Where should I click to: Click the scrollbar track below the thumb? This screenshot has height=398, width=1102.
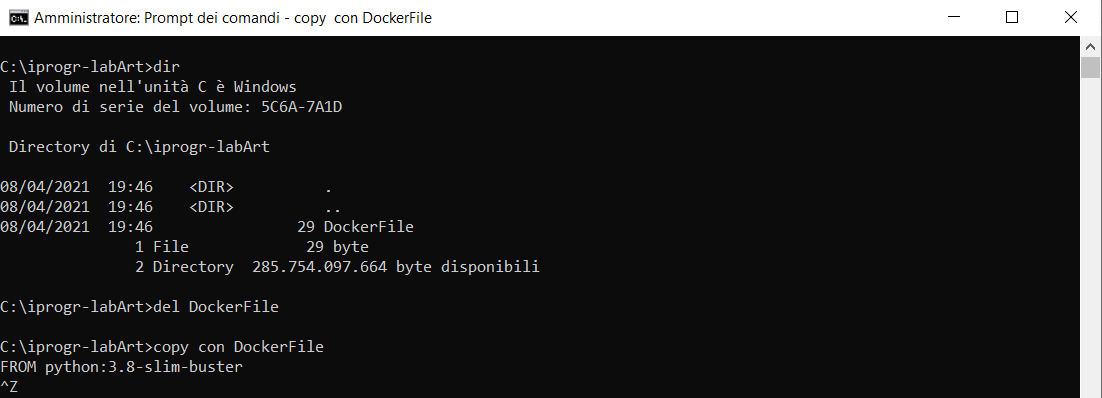pyautogui.click(x=1091, y=239)
